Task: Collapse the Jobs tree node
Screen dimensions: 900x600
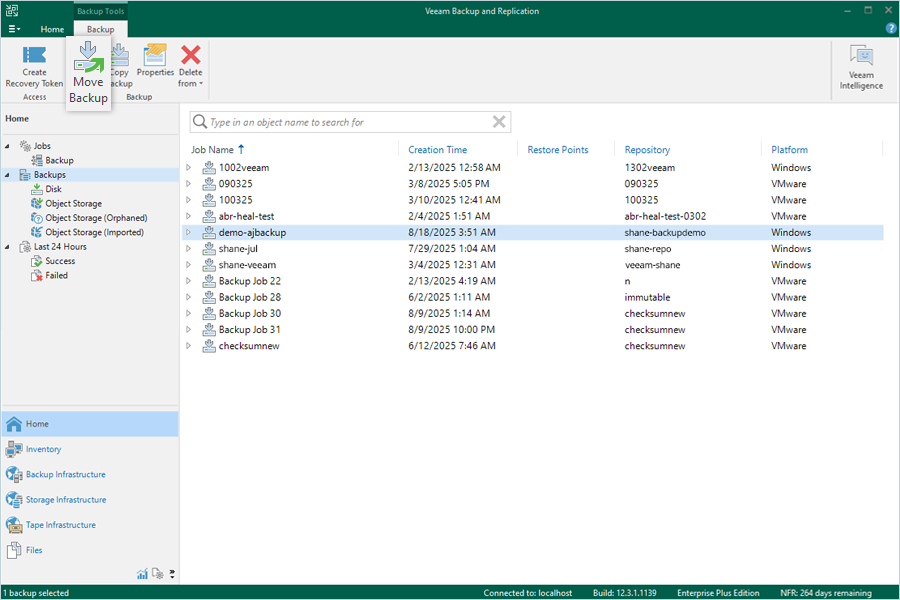Action: 7,146
